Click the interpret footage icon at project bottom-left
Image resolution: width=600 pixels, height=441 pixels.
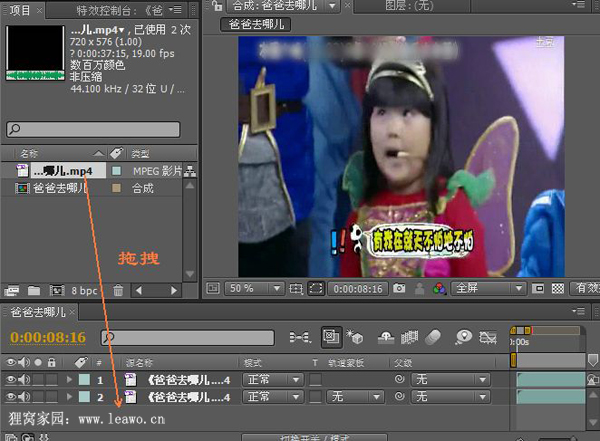pyautogui.click(x=13, y=291)
